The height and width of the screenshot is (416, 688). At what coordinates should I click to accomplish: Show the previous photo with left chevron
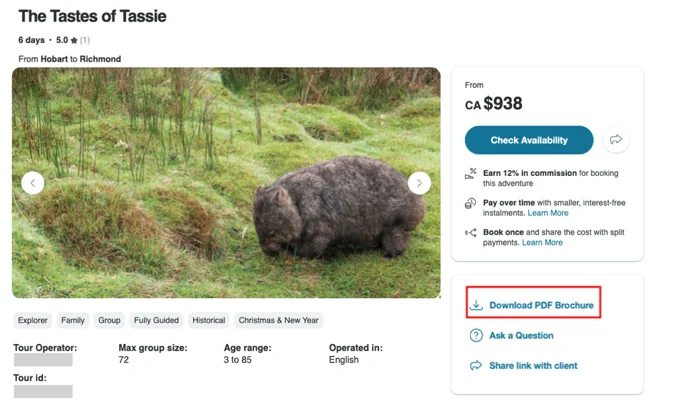[33, 183]
